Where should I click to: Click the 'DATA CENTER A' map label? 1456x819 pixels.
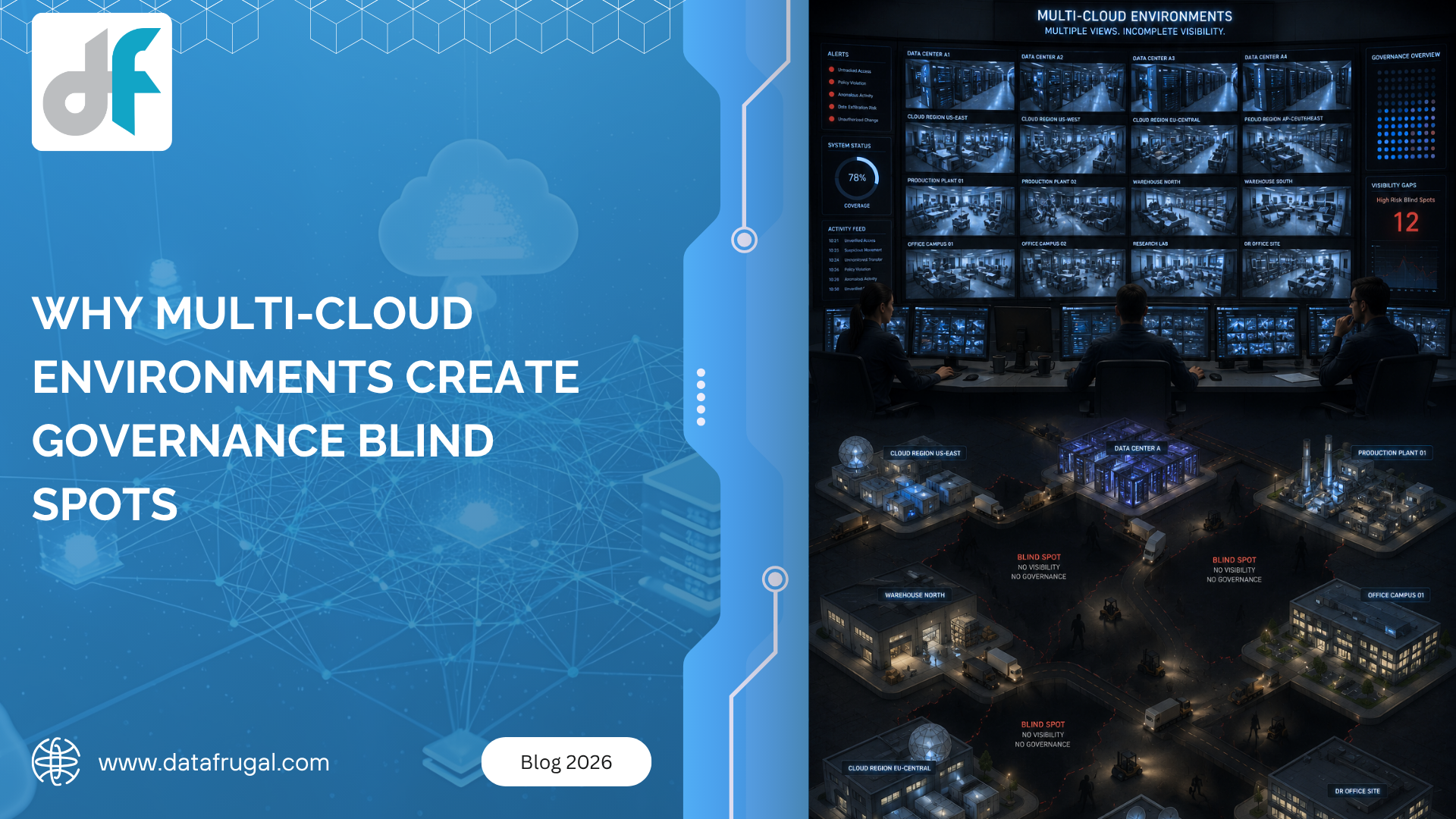click(1137, 448)
